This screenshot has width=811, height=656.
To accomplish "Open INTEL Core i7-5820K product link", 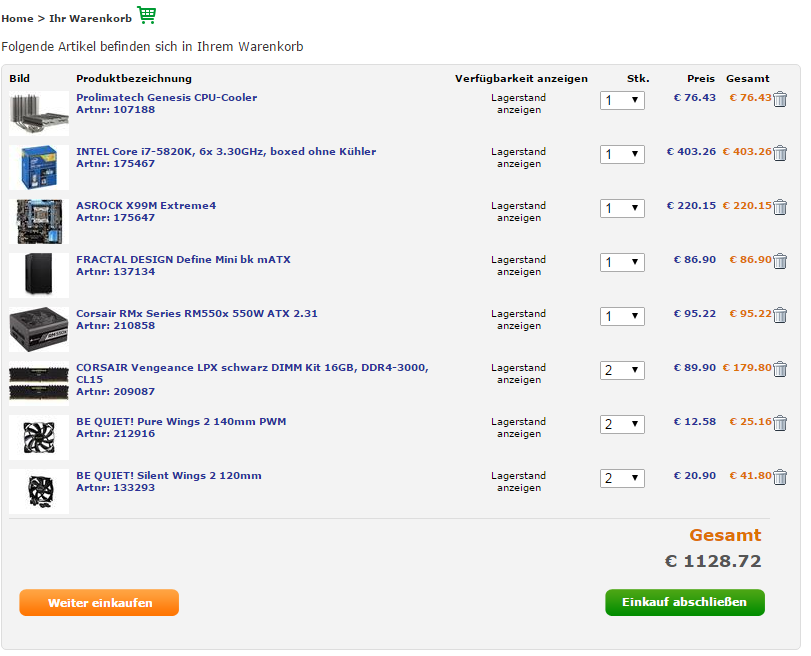I will tap(226, 152).
